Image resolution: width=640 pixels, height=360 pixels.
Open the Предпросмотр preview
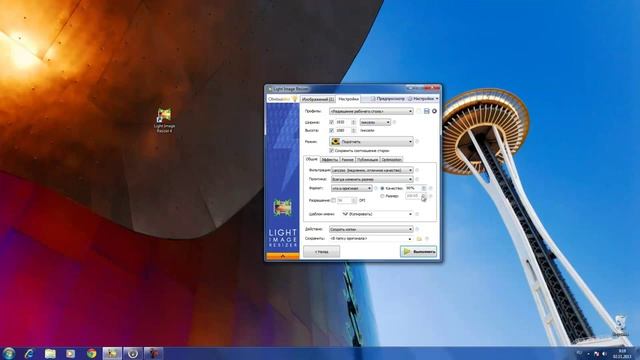(387, 99)
